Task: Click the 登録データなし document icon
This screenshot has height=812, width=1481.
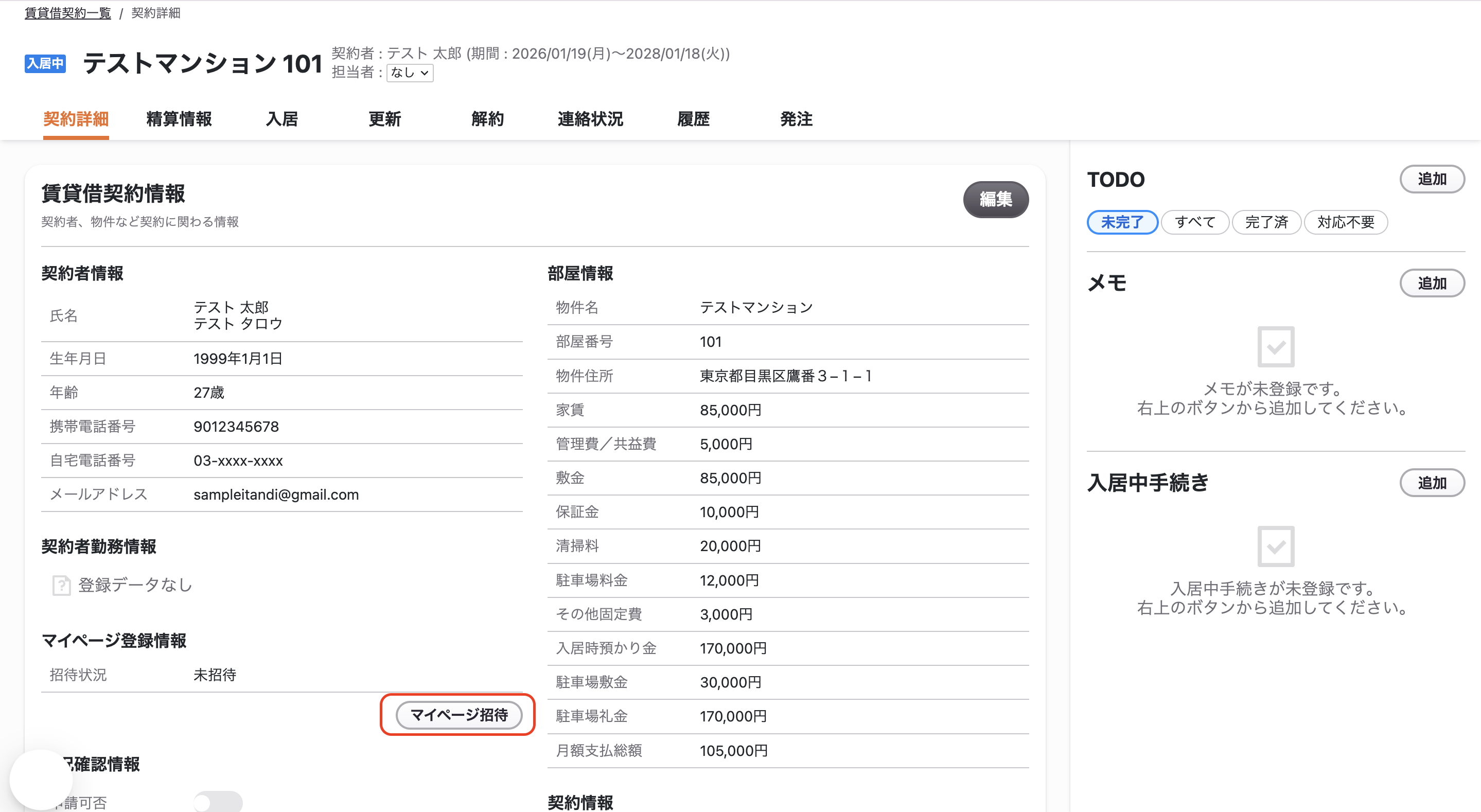Action: (62, 586)
